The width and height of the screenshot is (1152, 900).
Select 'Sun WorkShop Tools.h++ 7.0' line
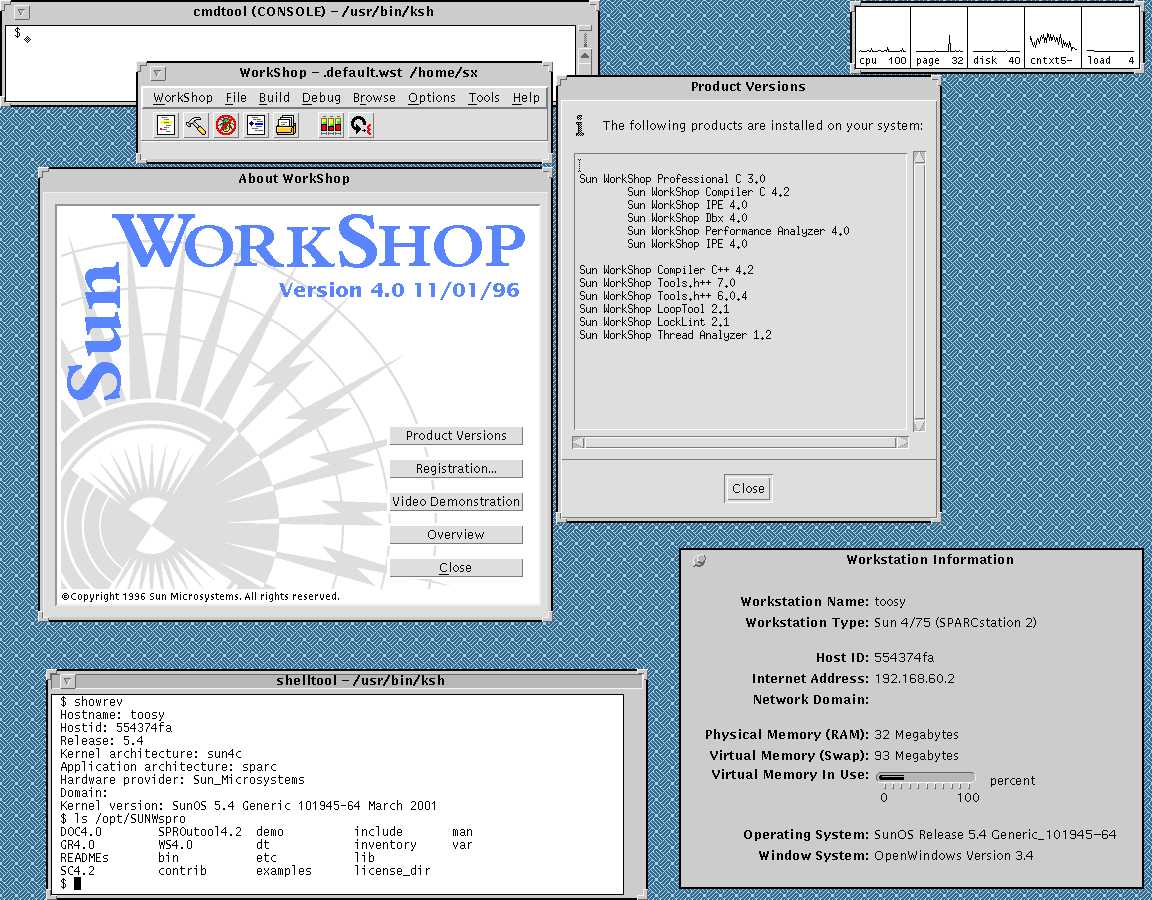pos(657,284)
